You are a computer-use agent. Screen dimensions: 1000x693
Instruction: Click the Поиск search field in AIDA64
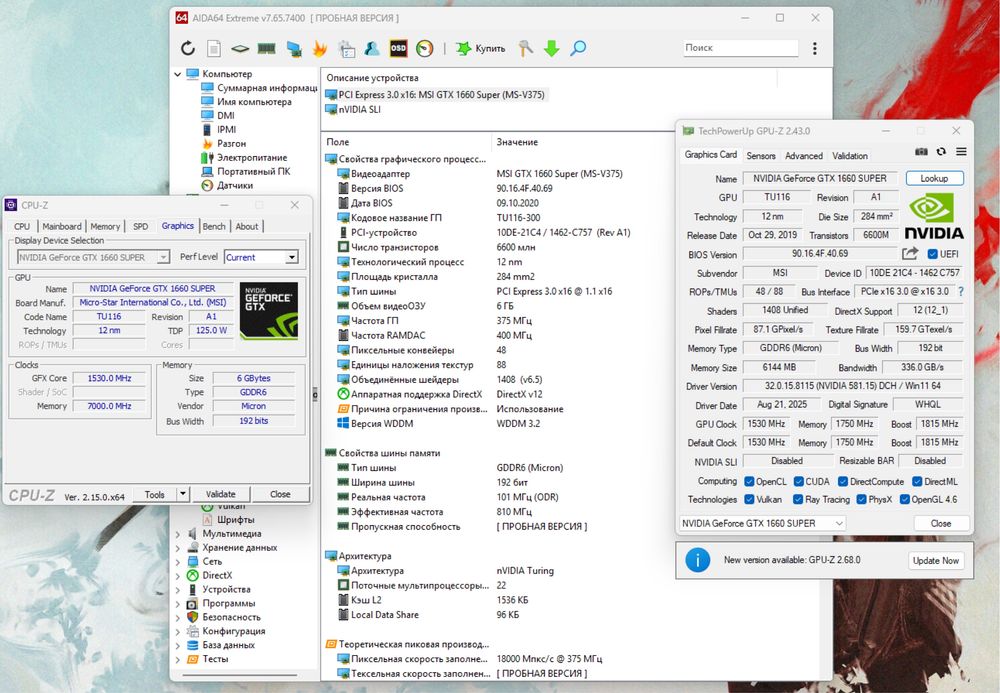tap(740, 48)
